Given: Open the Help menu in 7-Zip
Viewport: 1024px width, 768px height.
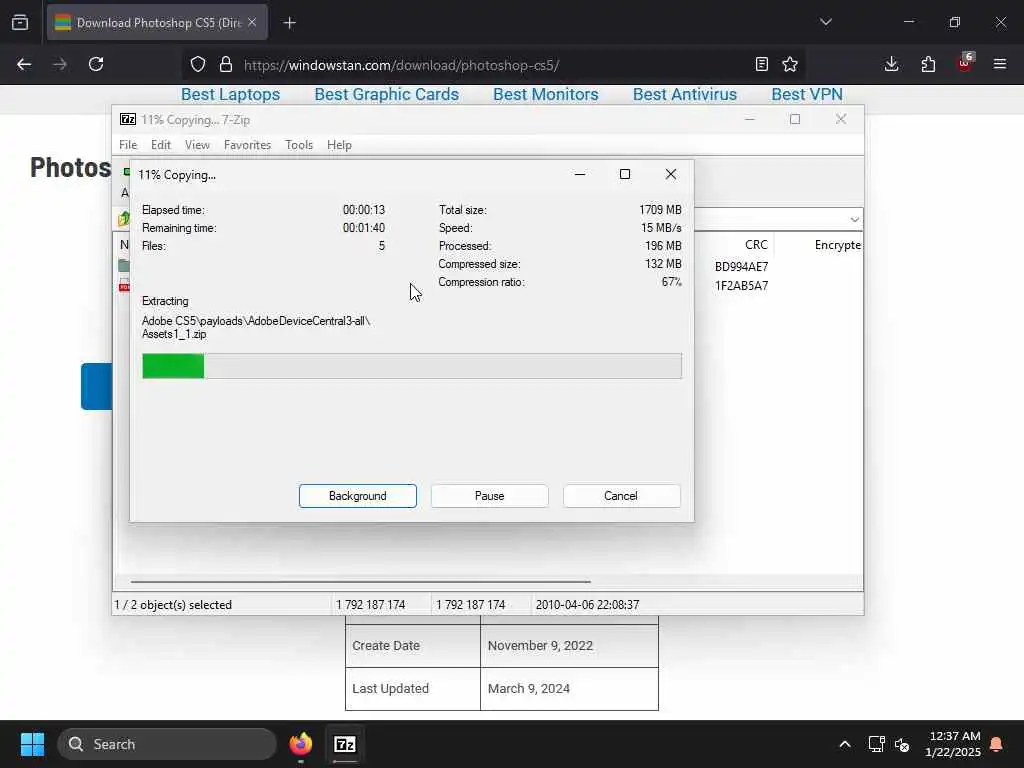Looking at the screenshot, I should pyautogui.click(x=339, y=145).
